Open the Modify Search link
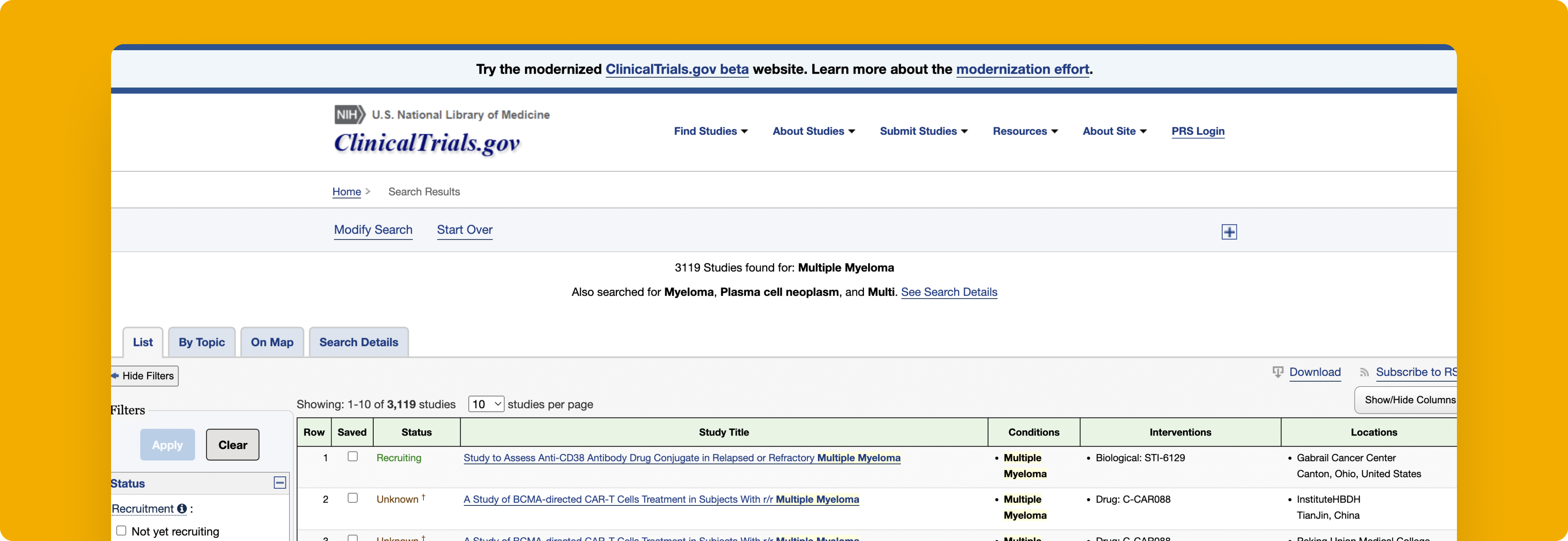 coord(373,230)
